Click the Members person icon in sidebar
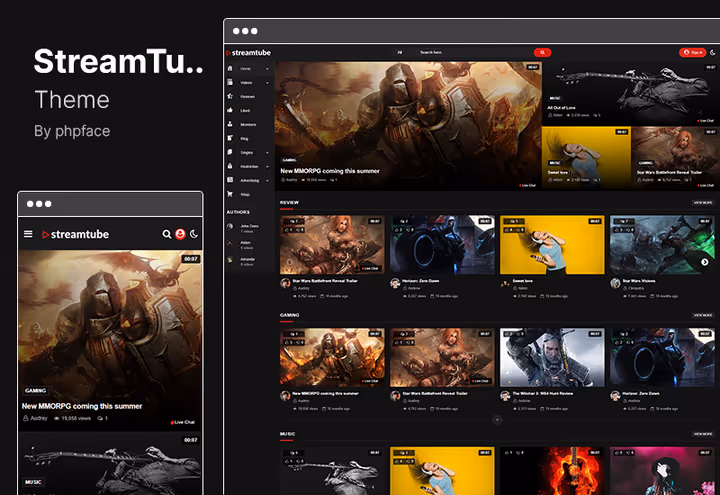The image size is (720, 495). [x=230, y=124]
